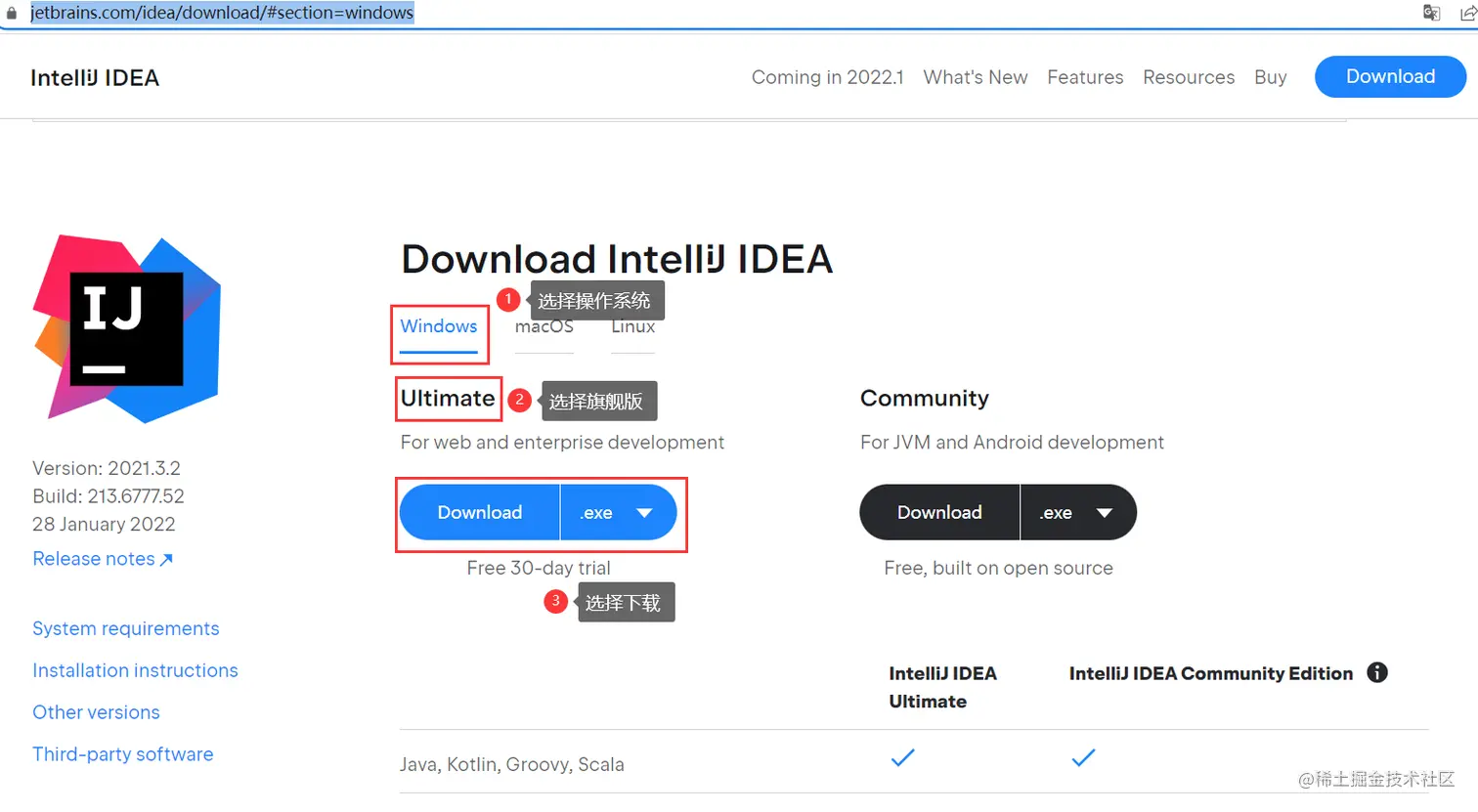The width and height of the screenshot is (1478, 812).
Task: Click the IntelliJ IDEA Ultimate column header
Action: tap(942, 687)
